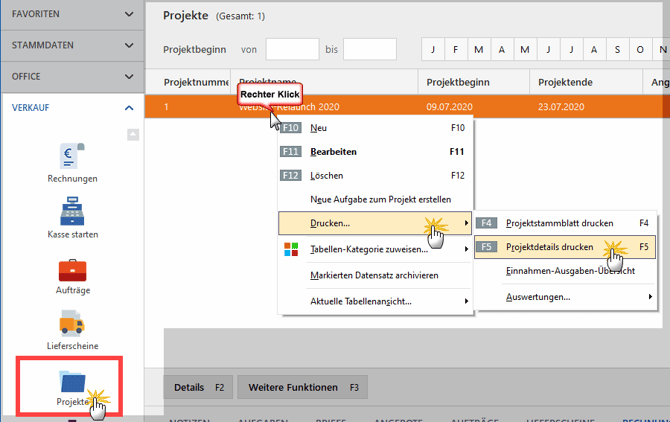
Task: Expand the Favoriten section
Action: 72,15
